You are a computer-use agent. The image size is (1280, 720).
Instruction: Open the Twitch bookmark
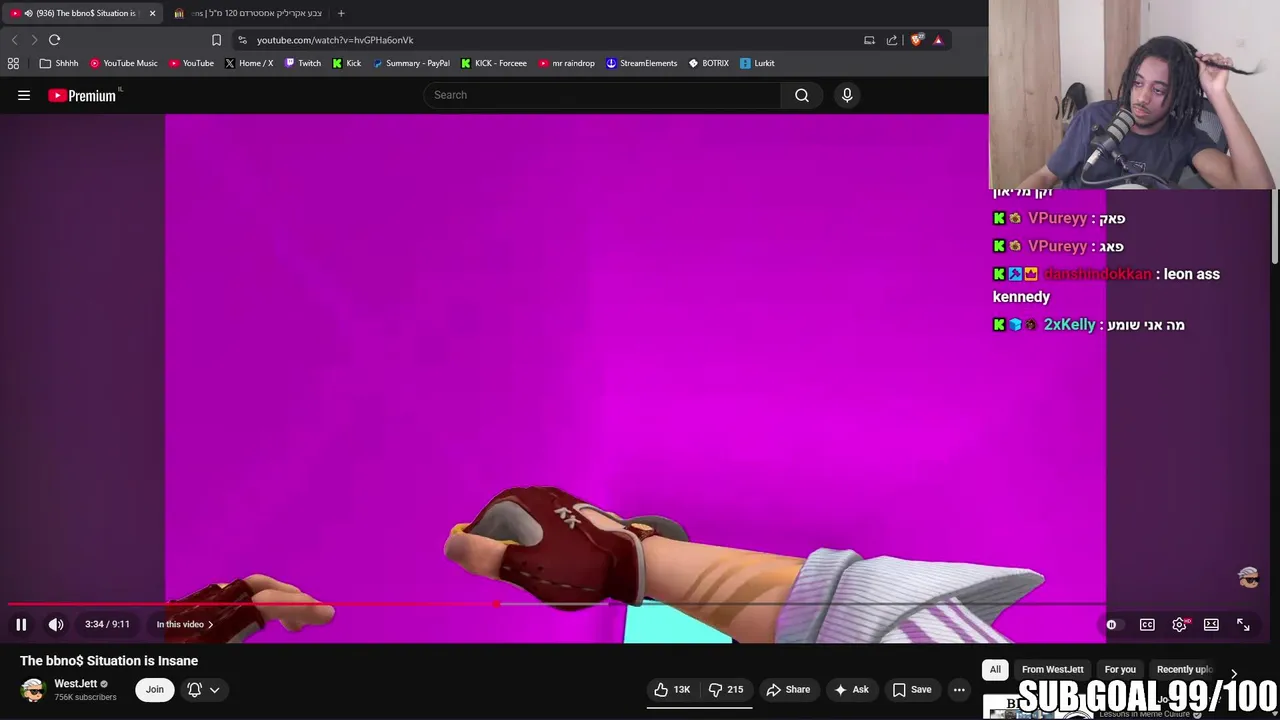point(303,63)
